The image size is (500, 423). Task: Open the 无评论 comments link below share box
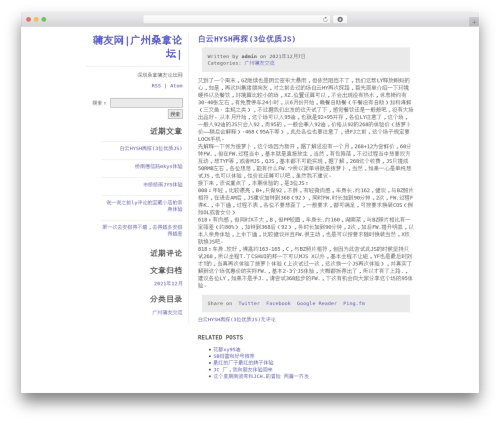pyautogui.click(x=237, y=319)
